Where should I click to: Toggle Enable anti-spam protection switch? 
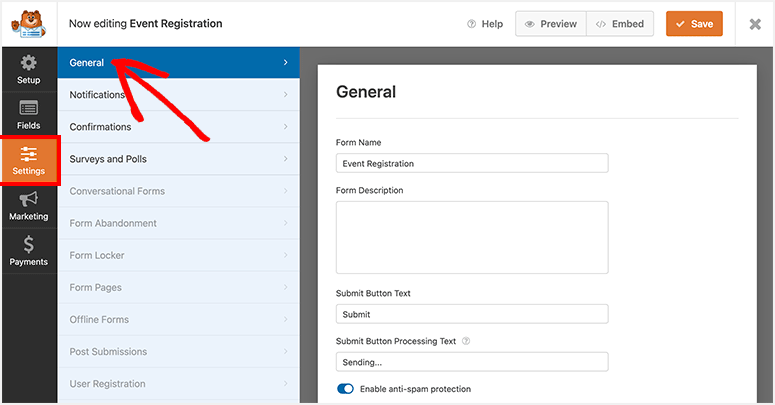345,389
